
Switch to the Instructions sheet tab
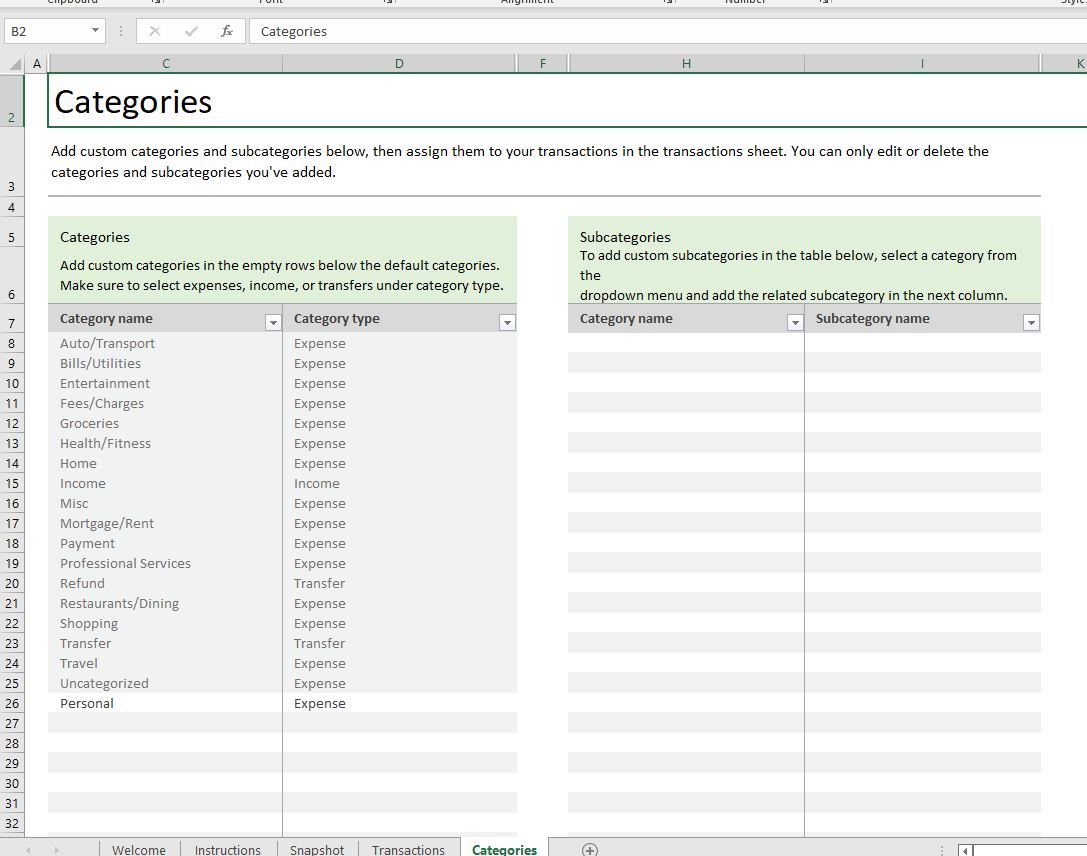click(228, 848)
